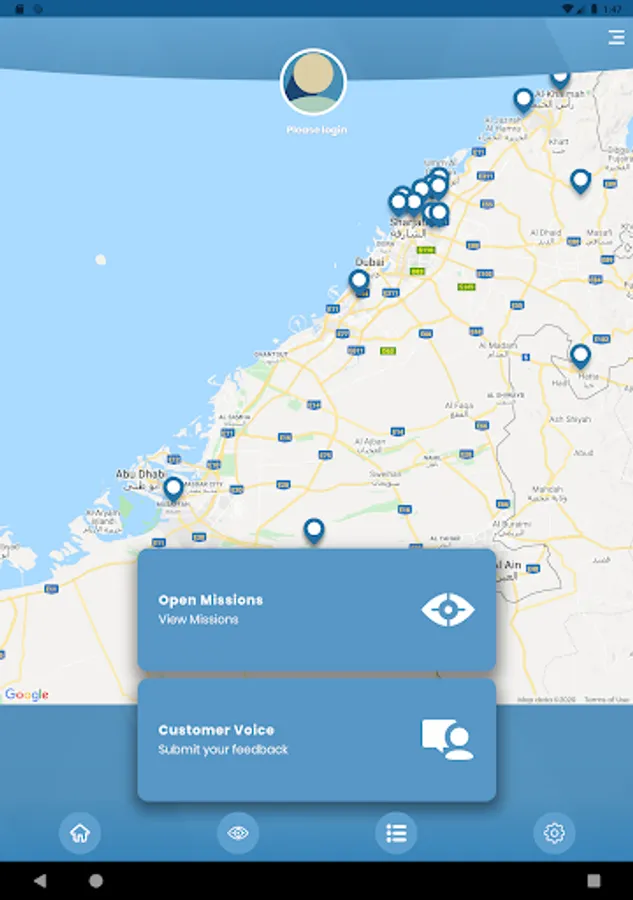The image size is (633, 900).
Task: Tap the Android home circle button
Action: click(96, 880)
